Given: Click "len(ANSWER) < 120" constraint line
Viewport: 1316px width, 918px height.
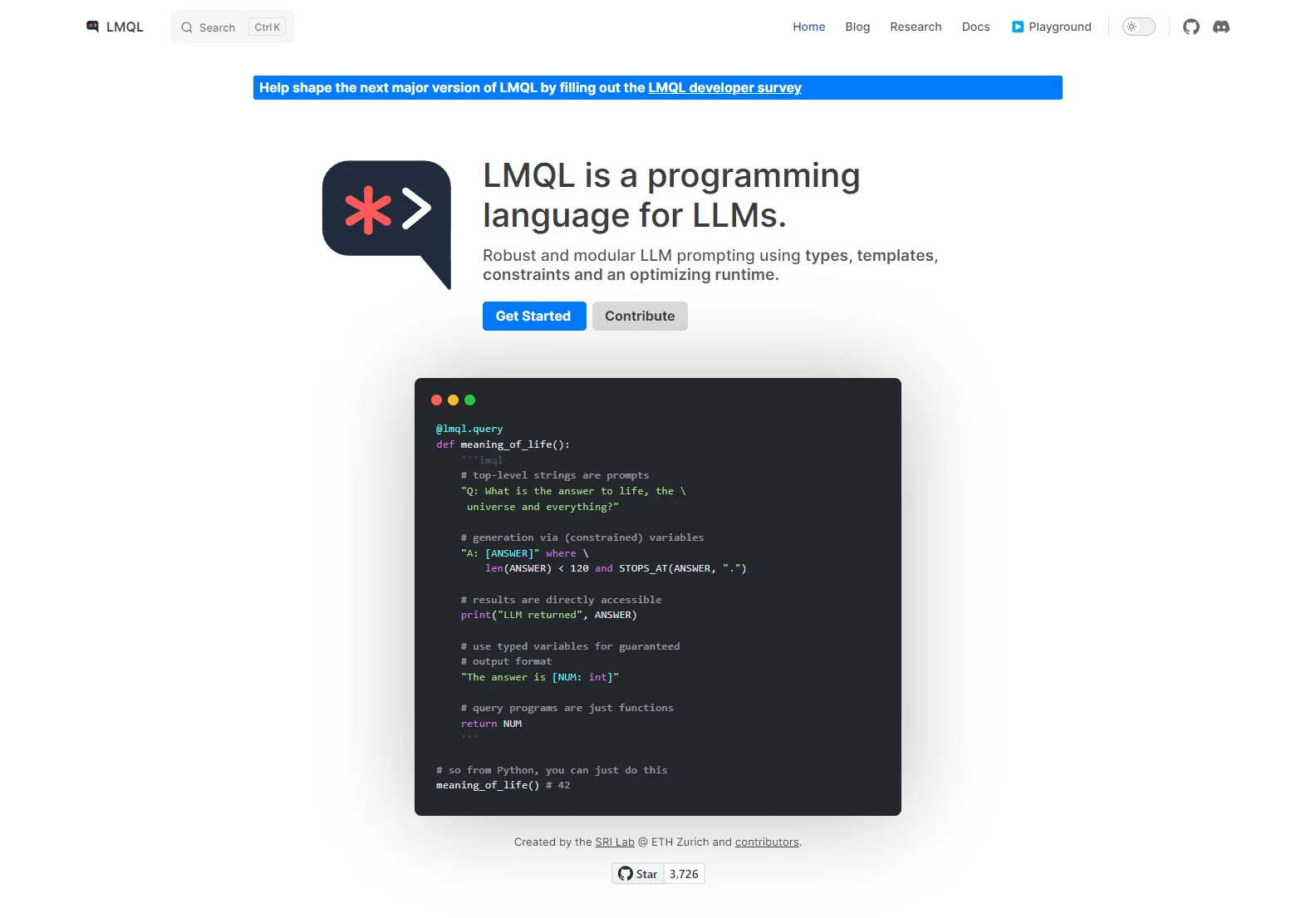Looking at the screenshot, I should click(x=616, y=568).
